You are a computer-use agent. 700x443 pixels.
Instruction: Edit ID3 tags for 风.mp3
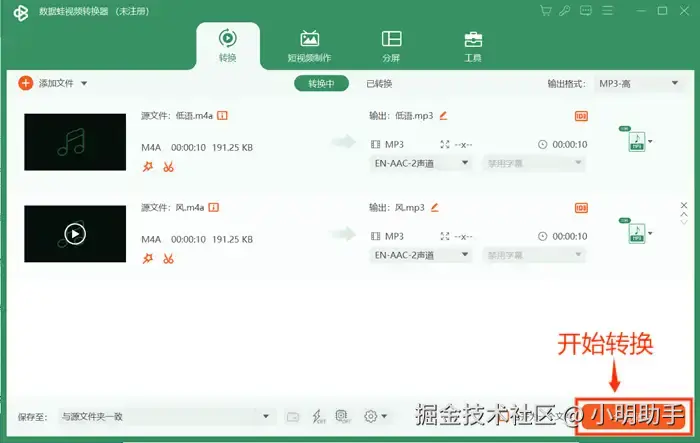click(x=581, y=208)
